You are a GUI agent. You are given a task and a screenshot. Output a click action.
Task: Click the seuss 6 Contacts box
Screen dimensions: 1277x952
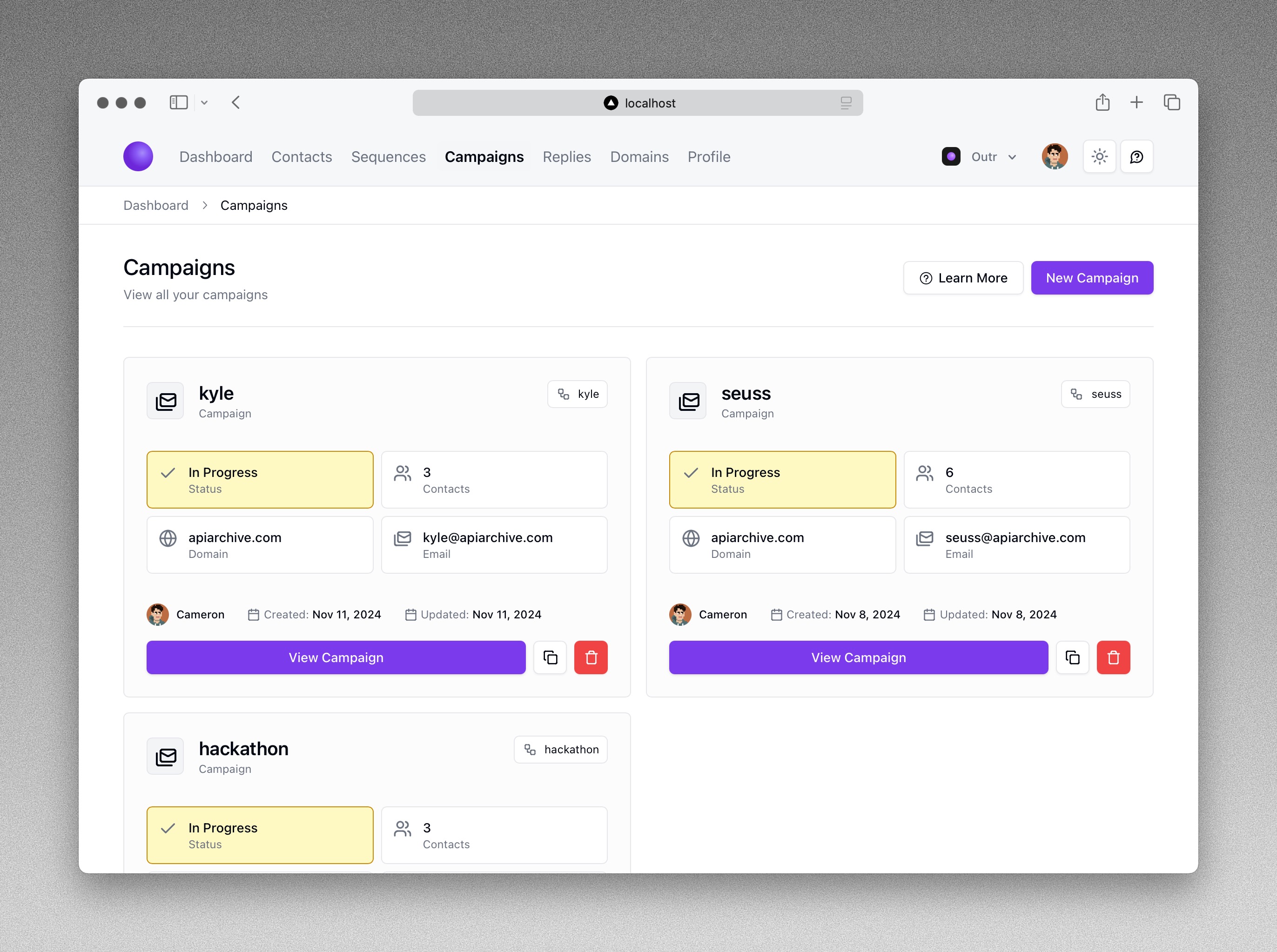1016,479
